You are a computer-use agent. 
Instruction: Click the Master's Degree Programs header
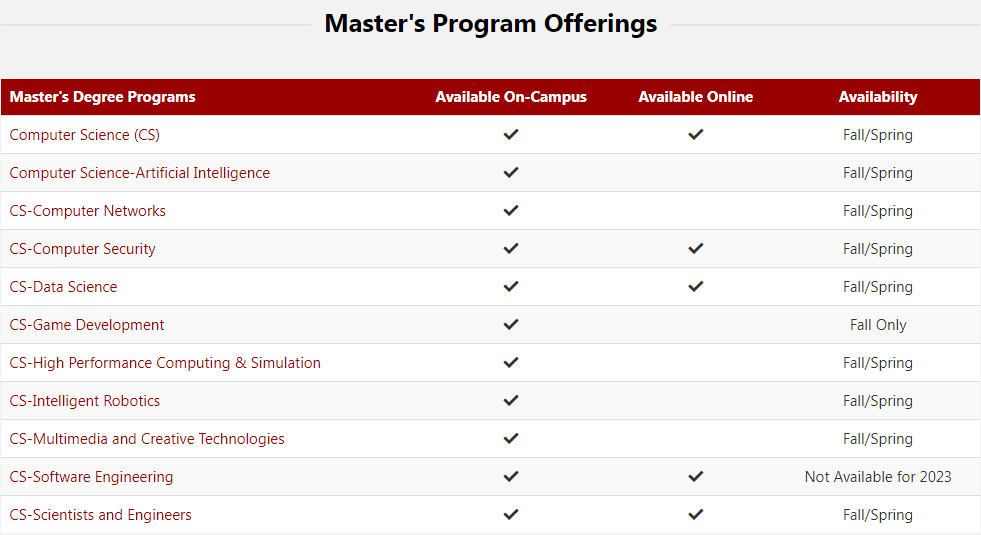(103, 97)
